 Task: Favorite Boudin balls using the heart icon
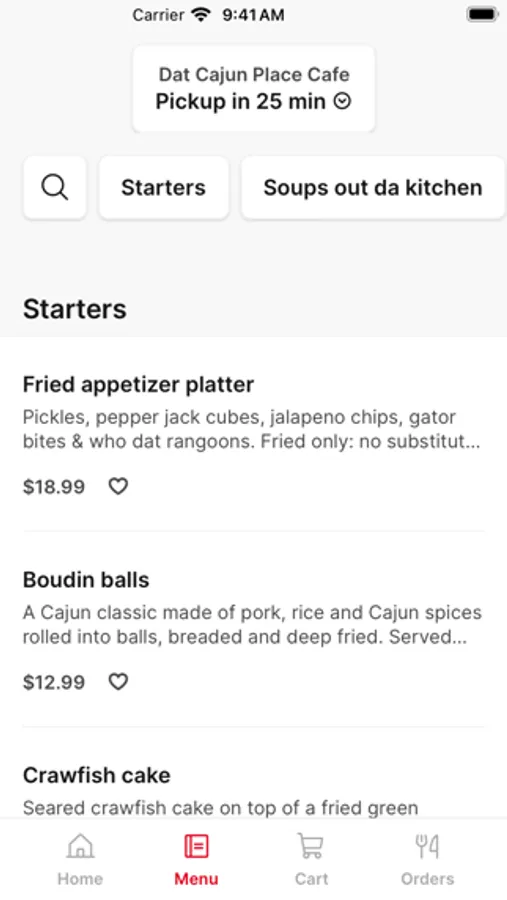click(118, 681)
